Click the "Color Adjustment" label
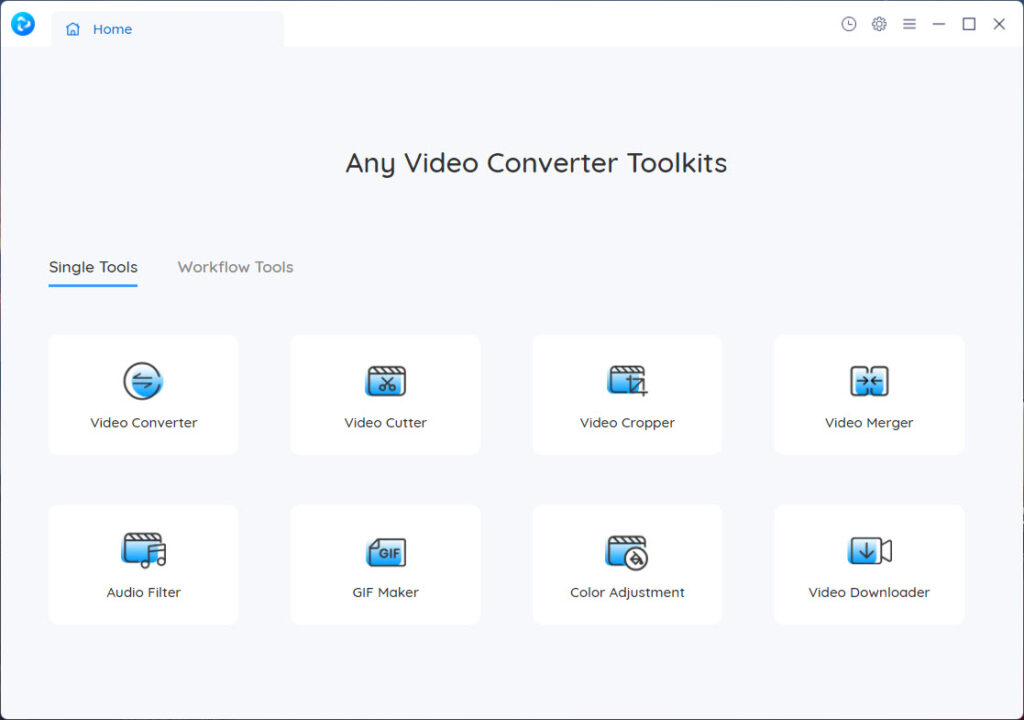Viewport: 1024px width, 720px height. coord(627,593)
